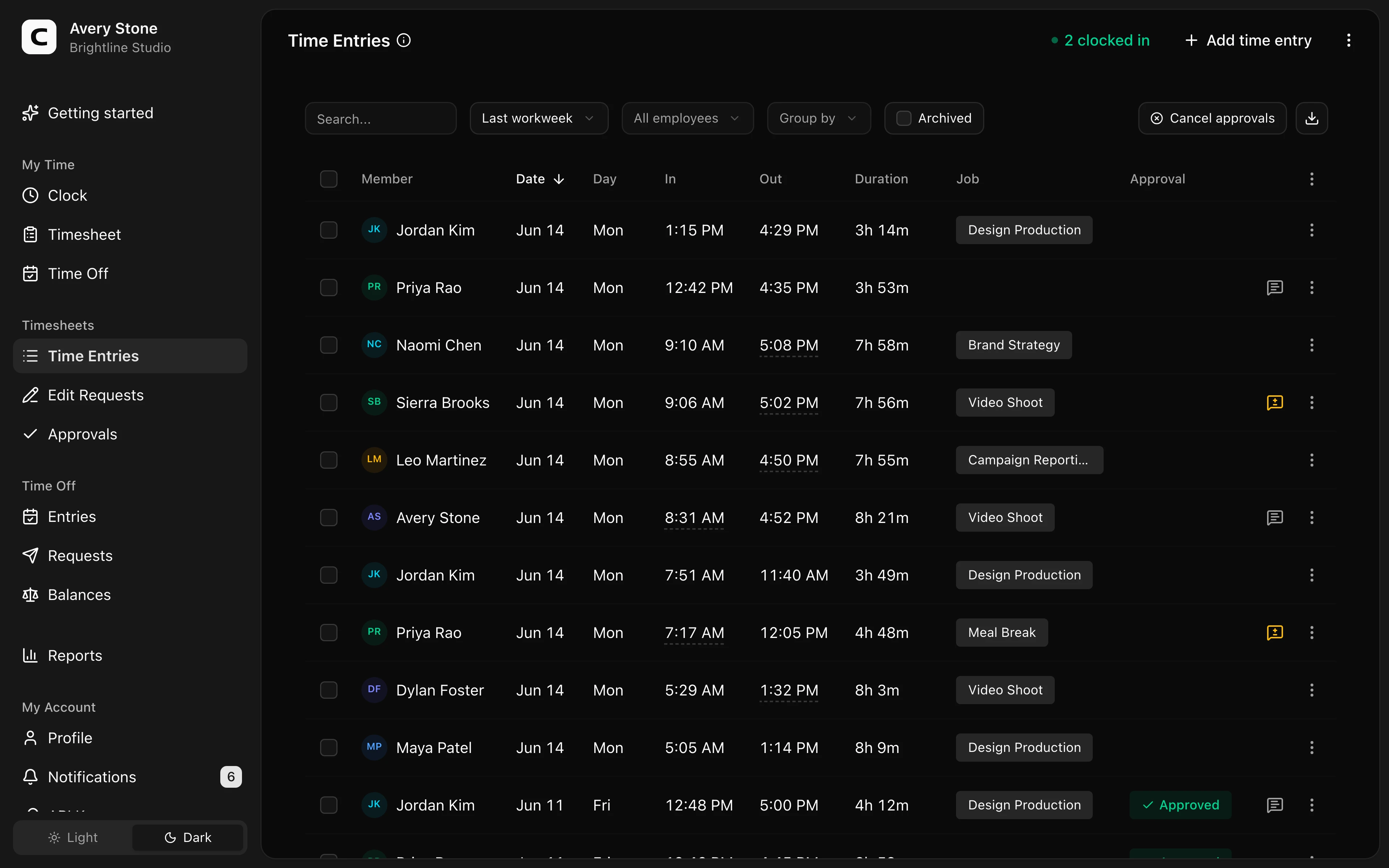Click the DF avatar for Dylan Foster
The image size is (1389, 868).
(374, 689)
